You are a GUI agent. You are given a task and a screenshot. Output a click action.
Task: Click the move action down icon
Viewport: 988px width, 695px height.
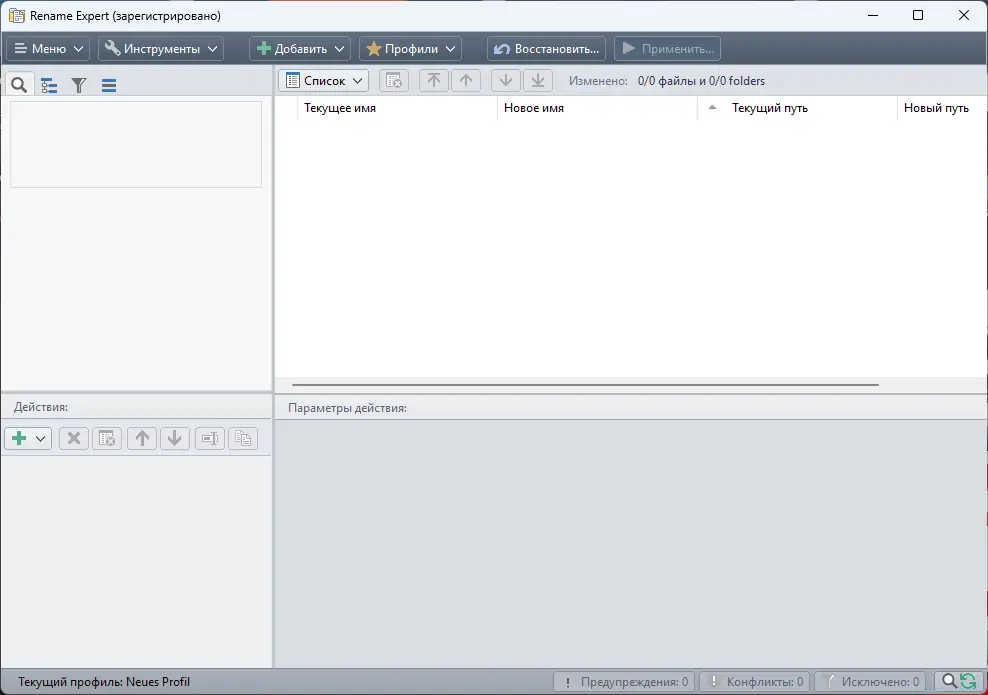point(175,438)
